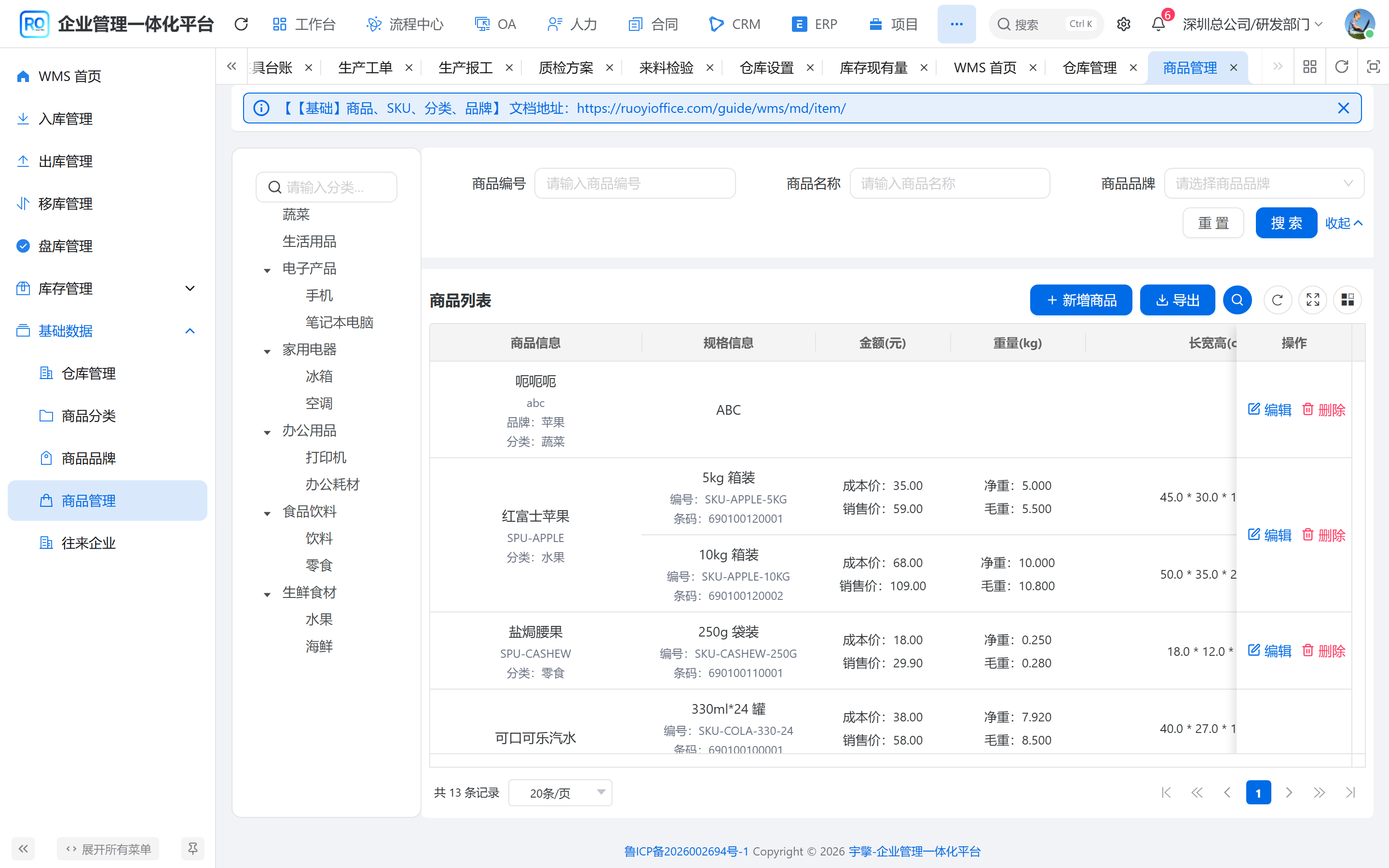Click the tab bar reload page icon
Screen dimensions: 1389x868
[x=1341, y=67]
